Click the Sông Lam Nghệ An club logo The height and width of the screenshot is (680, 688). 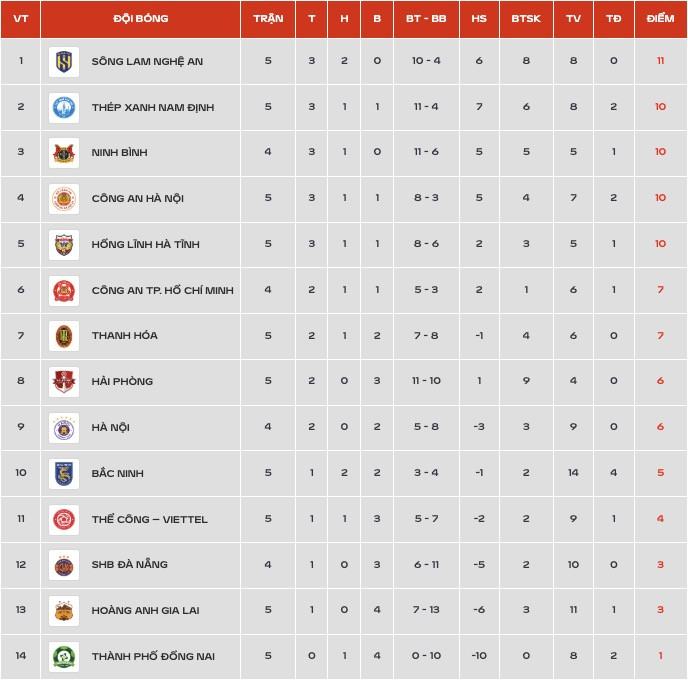click(x=64, y=62)
